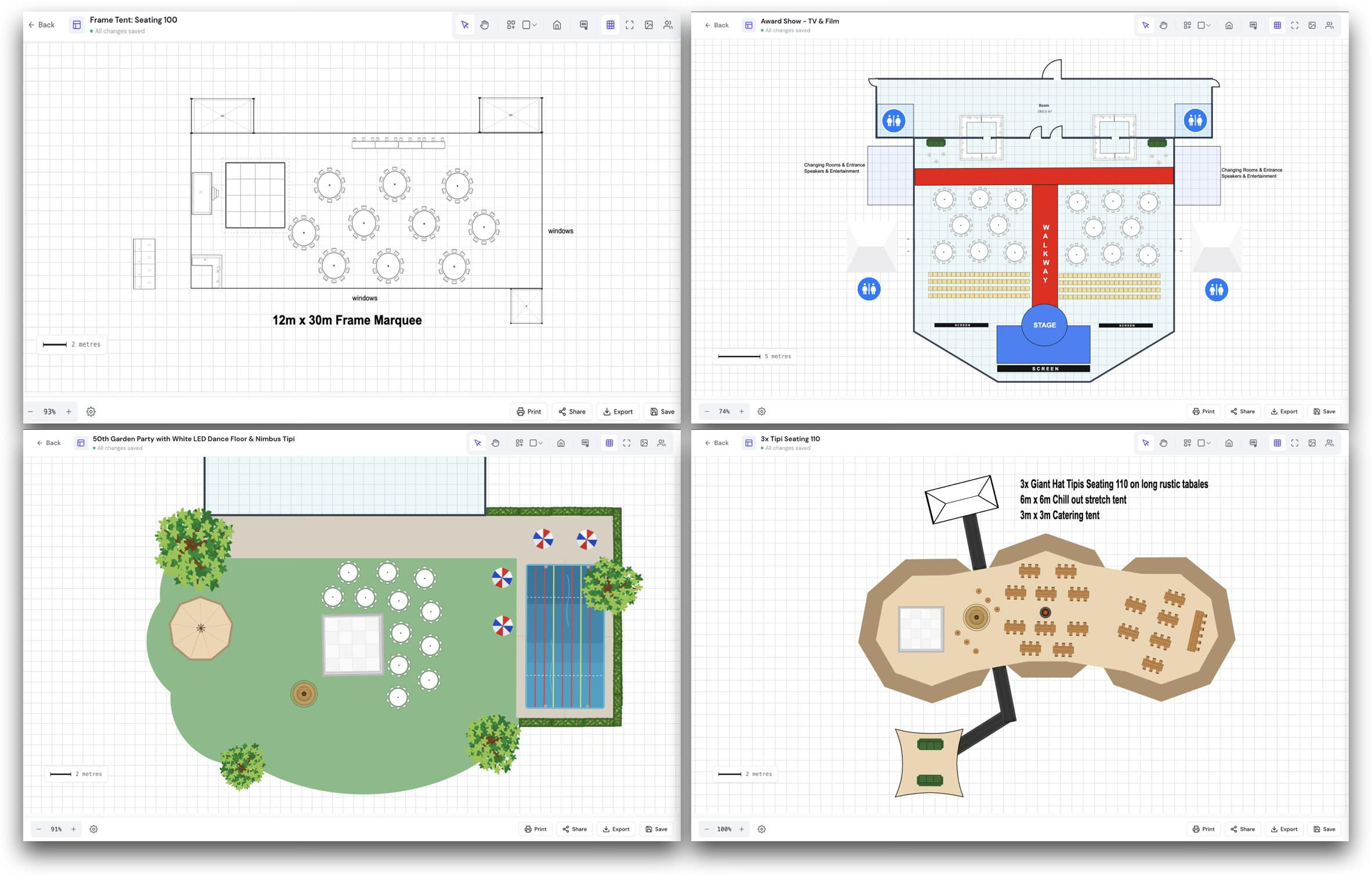Click the image icon in 3x Tipi toolbar
1372x876 pixels.
tap(1312, 443)
